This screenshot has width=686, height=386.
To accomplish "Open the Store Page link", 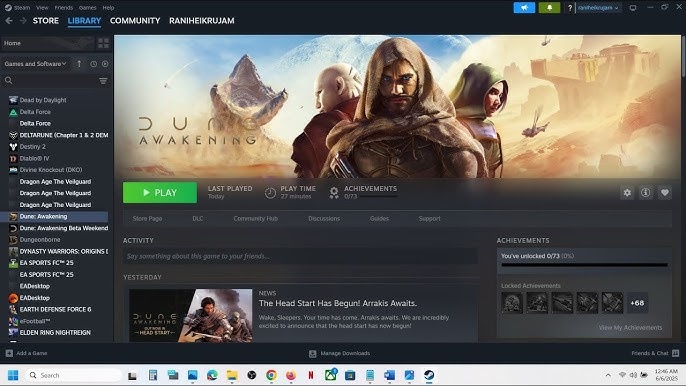I will (147, 218).
